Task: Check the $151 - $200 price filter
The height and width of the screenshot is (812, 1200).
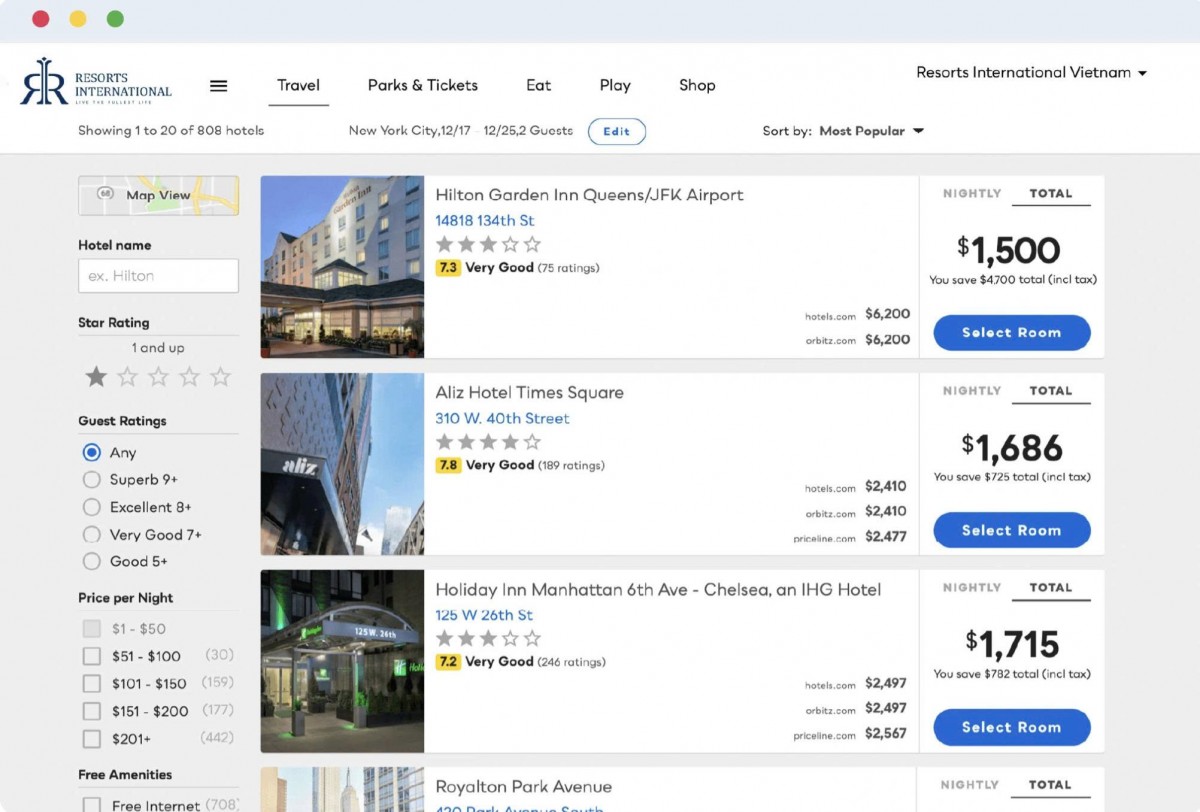Action: coord(92,711)
